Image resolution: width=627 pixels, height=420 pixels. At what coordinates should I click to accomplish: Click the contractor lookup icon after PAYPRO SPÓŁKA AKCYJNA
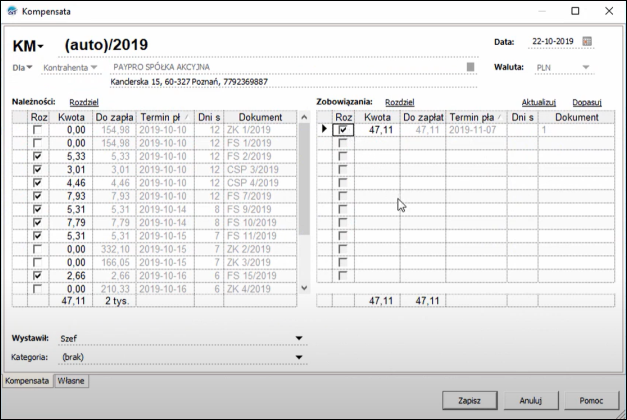click(x=471, y=67)
